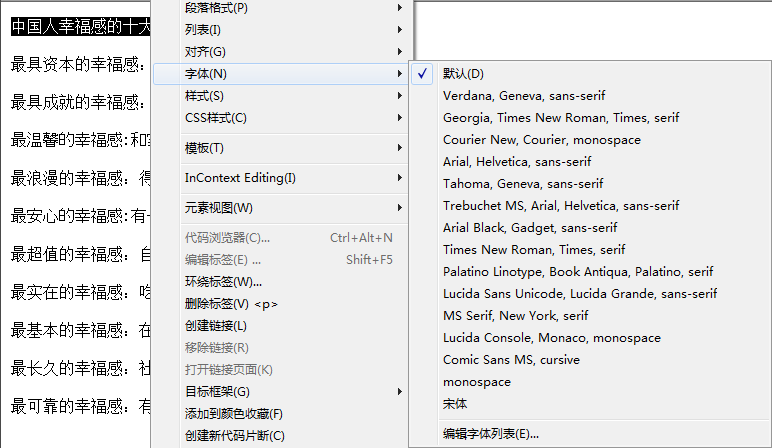772x448 pixels.
Task: Select Arial, Helvetica, sans-serif font
Action: [x=516, y=162]
